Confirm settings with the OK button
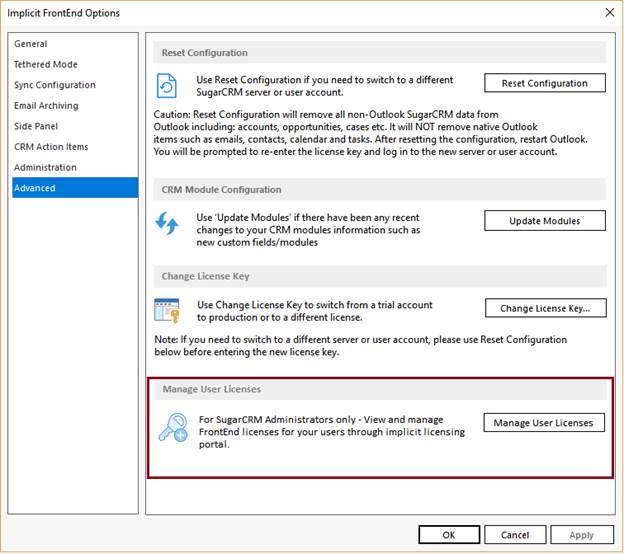Screen dimensions: 624x554 point(449,535)
